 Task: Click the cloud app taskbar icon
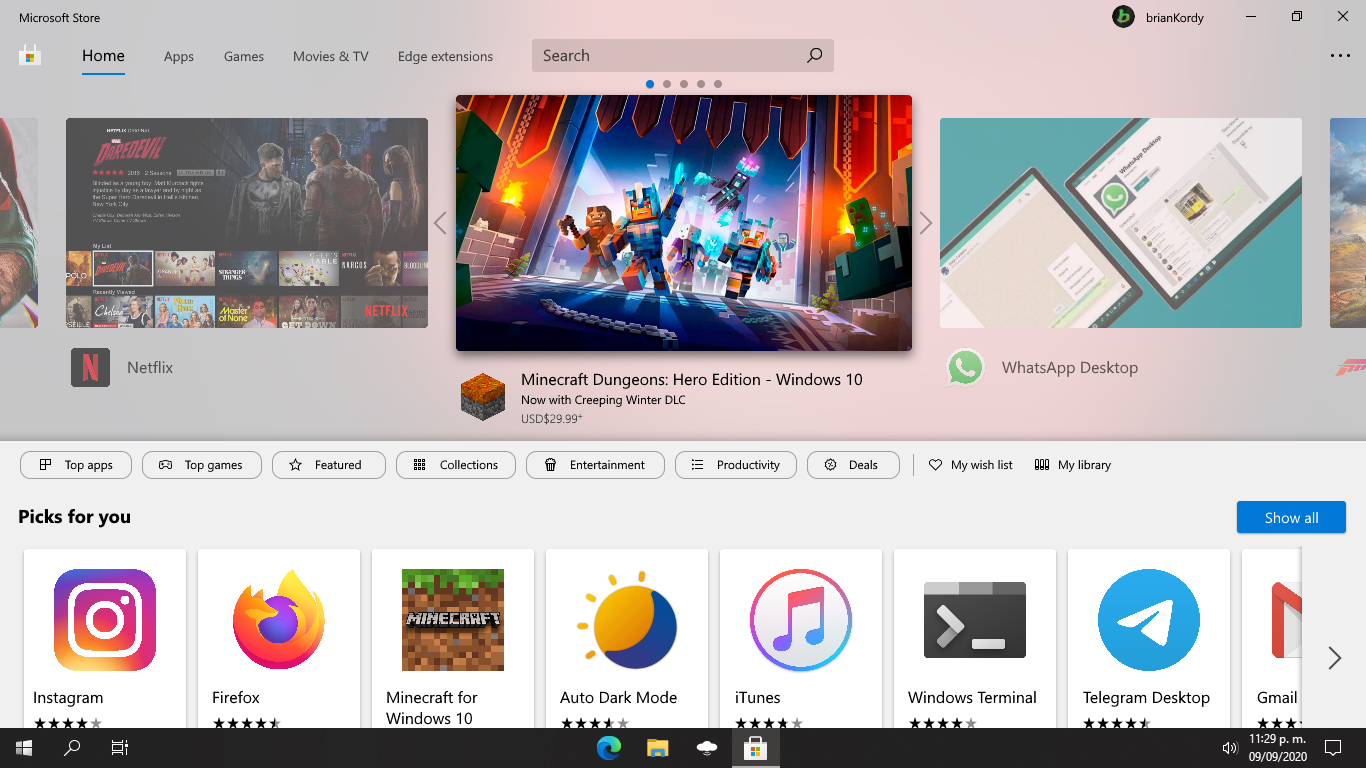click(x=706, y=748)
